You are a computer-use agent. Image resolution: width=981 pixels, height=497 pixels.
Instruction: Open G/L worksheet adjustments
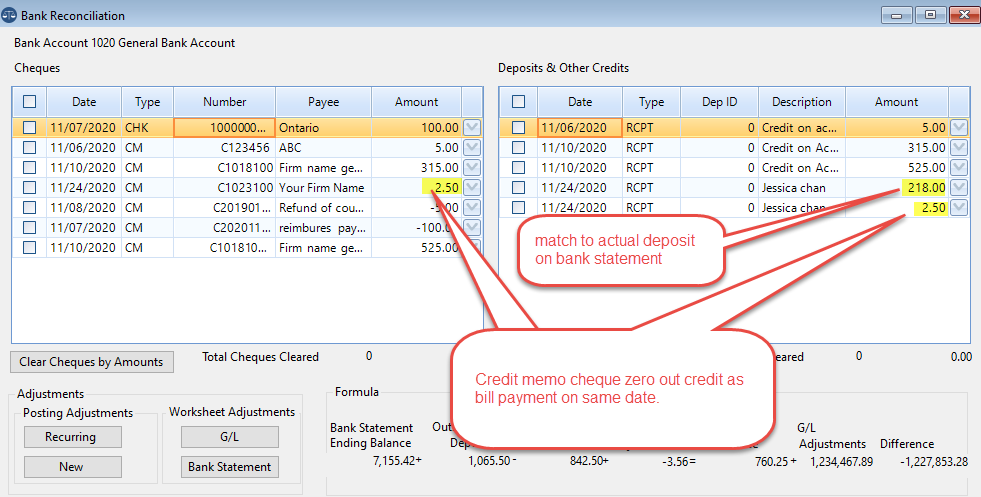[x=230, y=437]
